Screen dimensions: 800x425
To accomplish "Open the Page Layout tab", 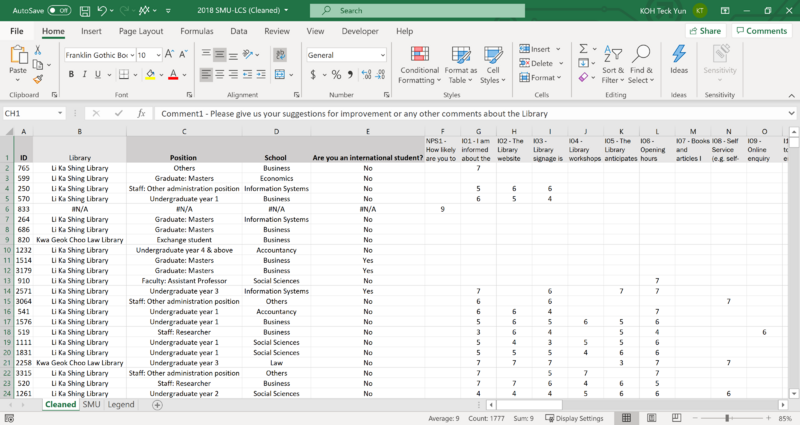I will coord(141,31).
